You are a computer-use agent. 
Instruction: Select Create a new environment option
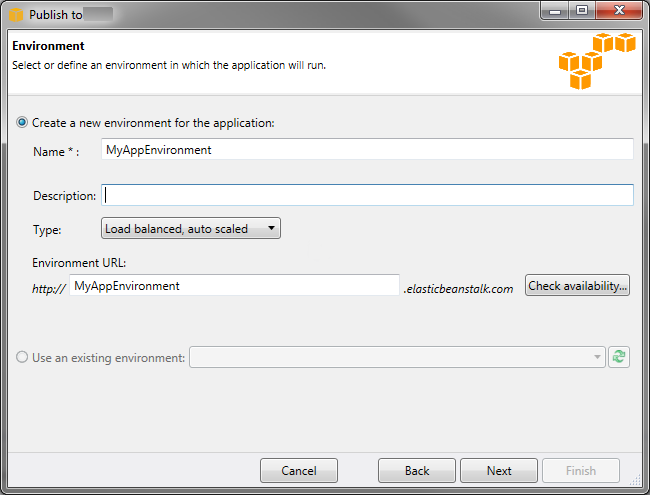[22, 123]
